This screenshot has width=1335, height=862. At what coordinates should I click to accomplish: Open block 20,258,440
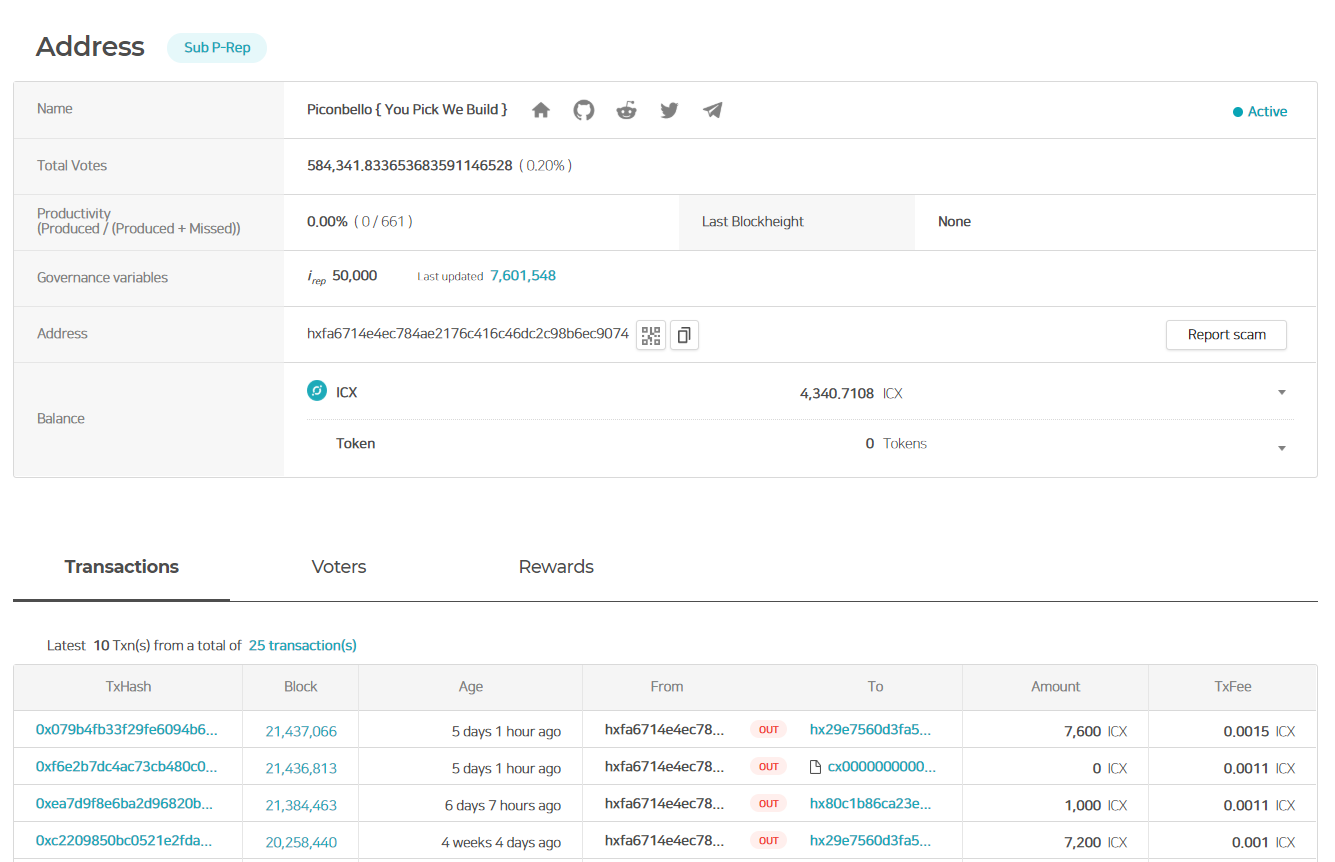point(301,843)
